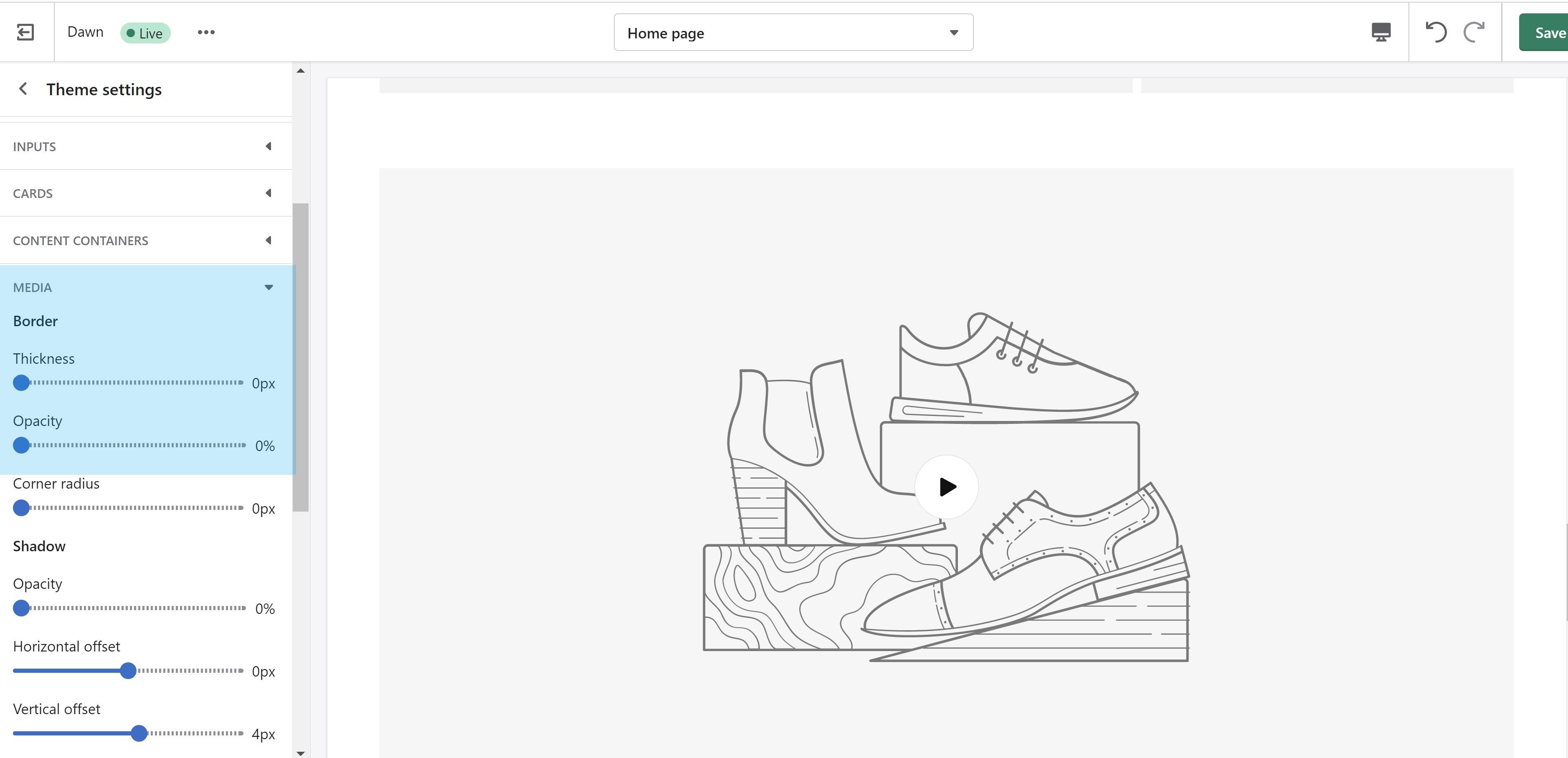Click the Vertical offset slider handle
Viewport: 1568px width, 758px height.
point(139,733)
